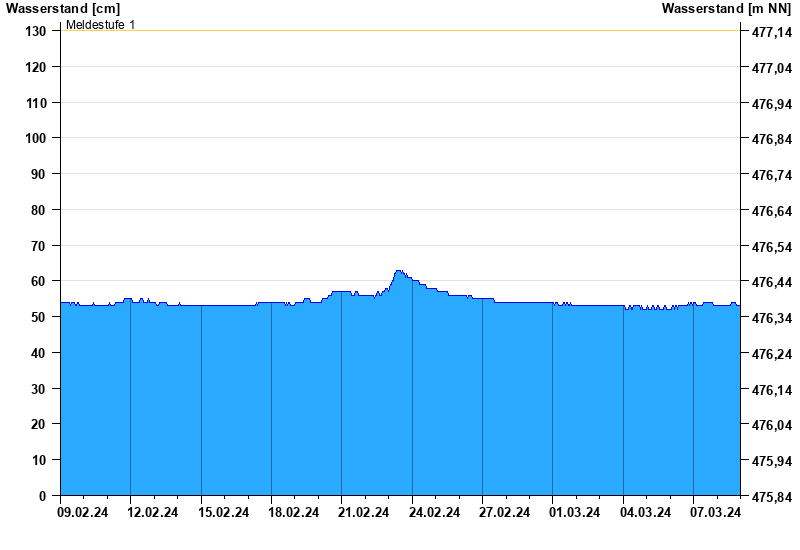Select the 12.02.24 date label
This screenshot has height=550, width=800.
point(154,513)
